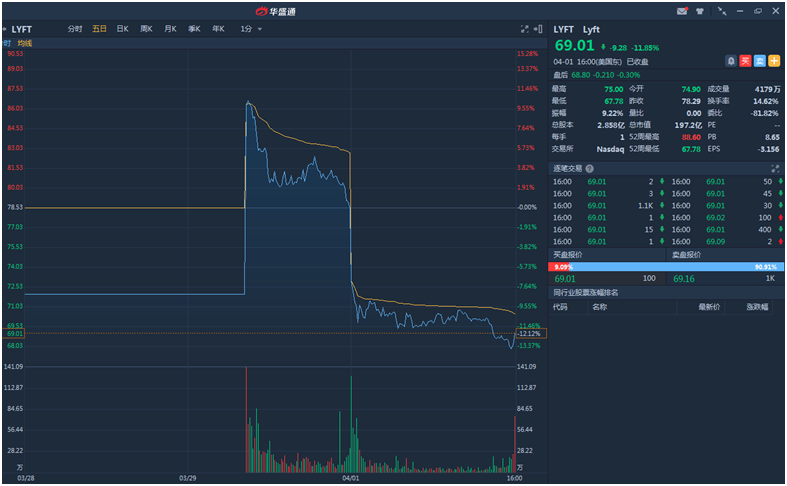
Task: Click the 04/01 date label on time axis
Action: pos(350,478)
